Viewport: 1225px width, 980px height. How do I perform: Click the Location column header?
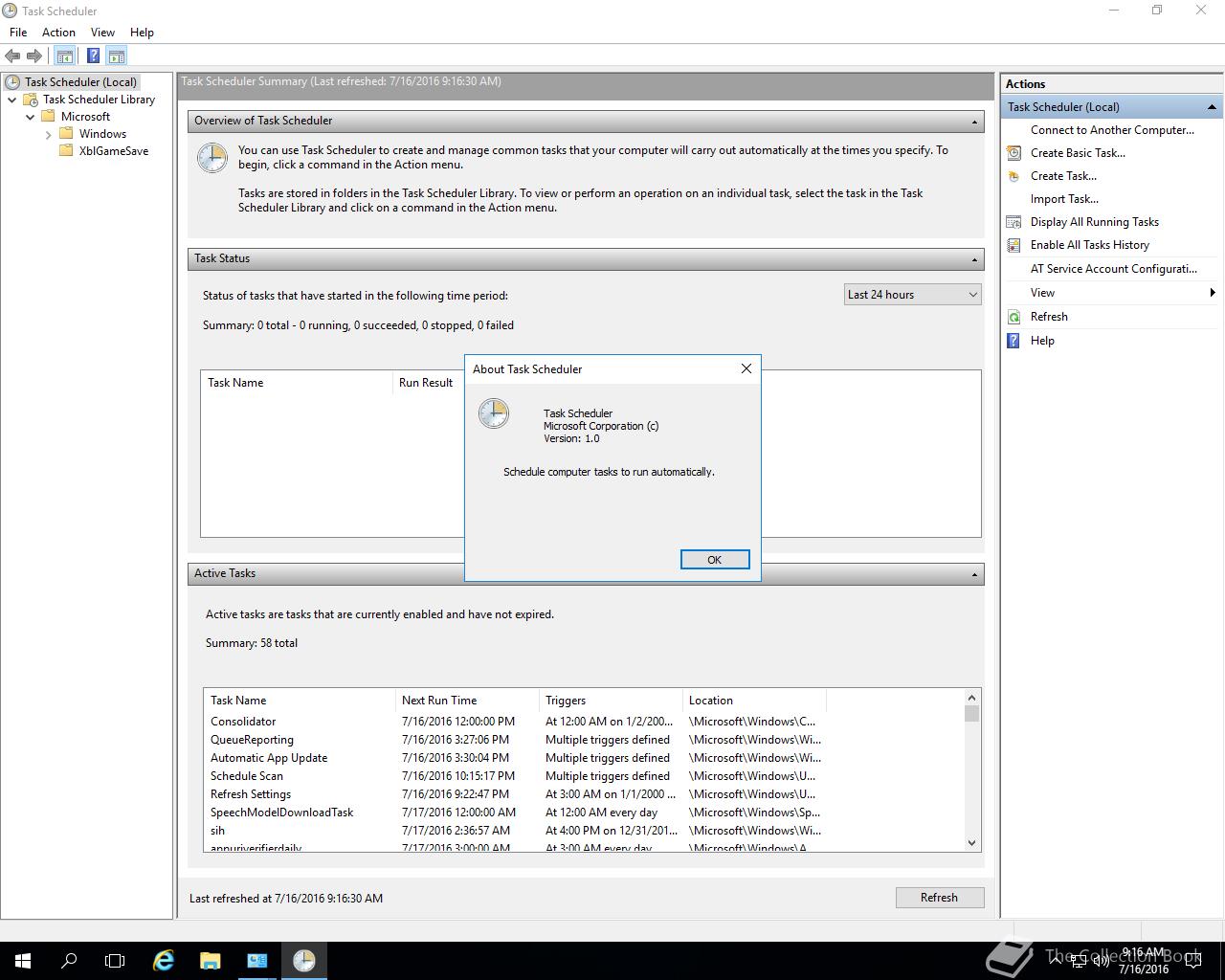tap(754, 701)
